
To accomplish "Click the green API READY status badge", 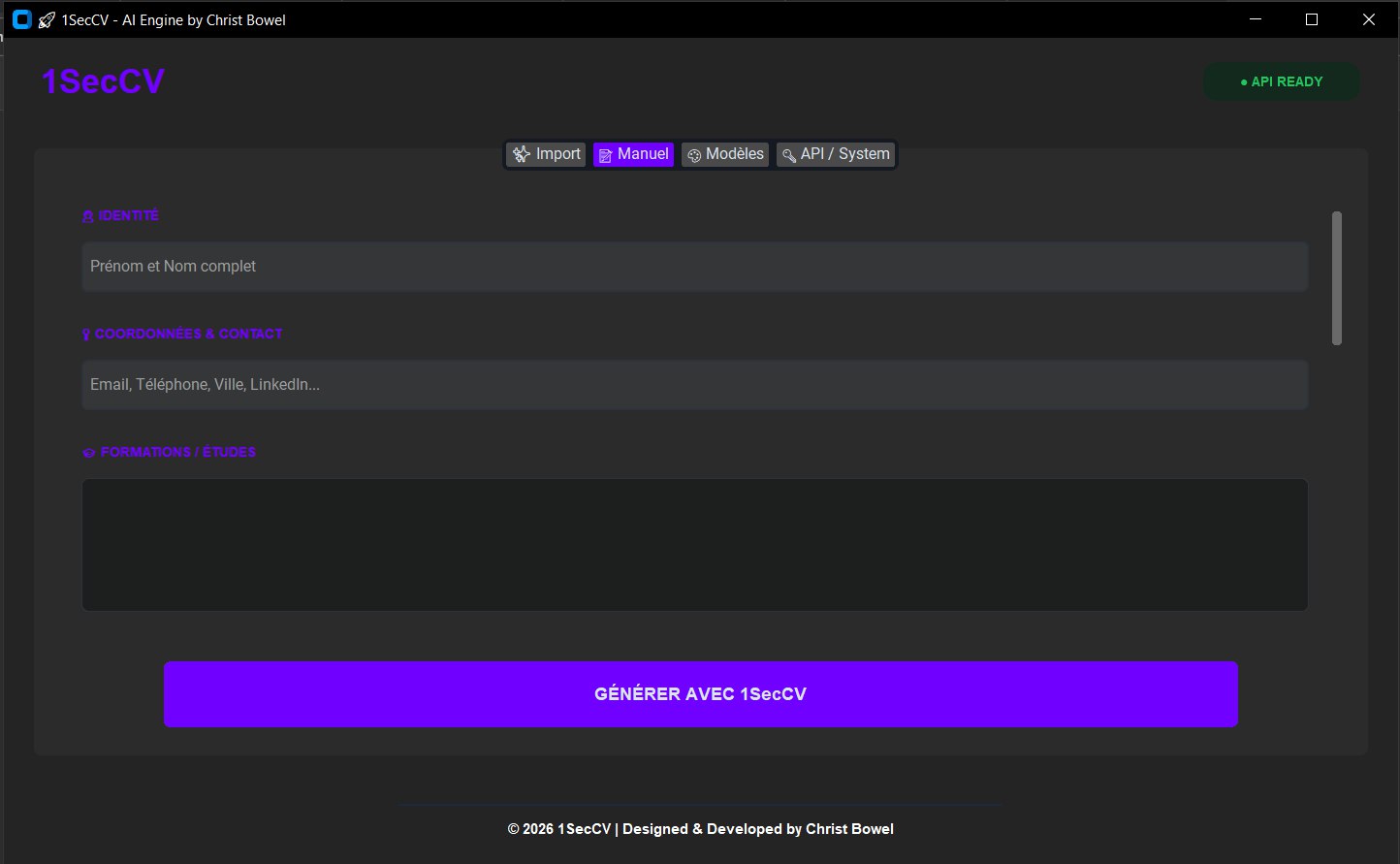I will (x=1281, y=81).
